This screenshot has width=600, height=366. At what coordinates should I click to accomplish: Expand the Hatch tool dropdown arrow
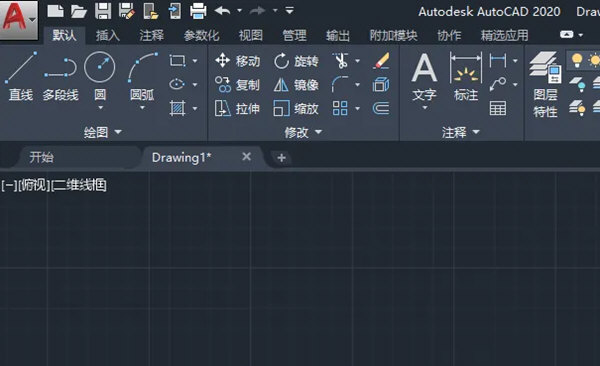pos(195,109)
